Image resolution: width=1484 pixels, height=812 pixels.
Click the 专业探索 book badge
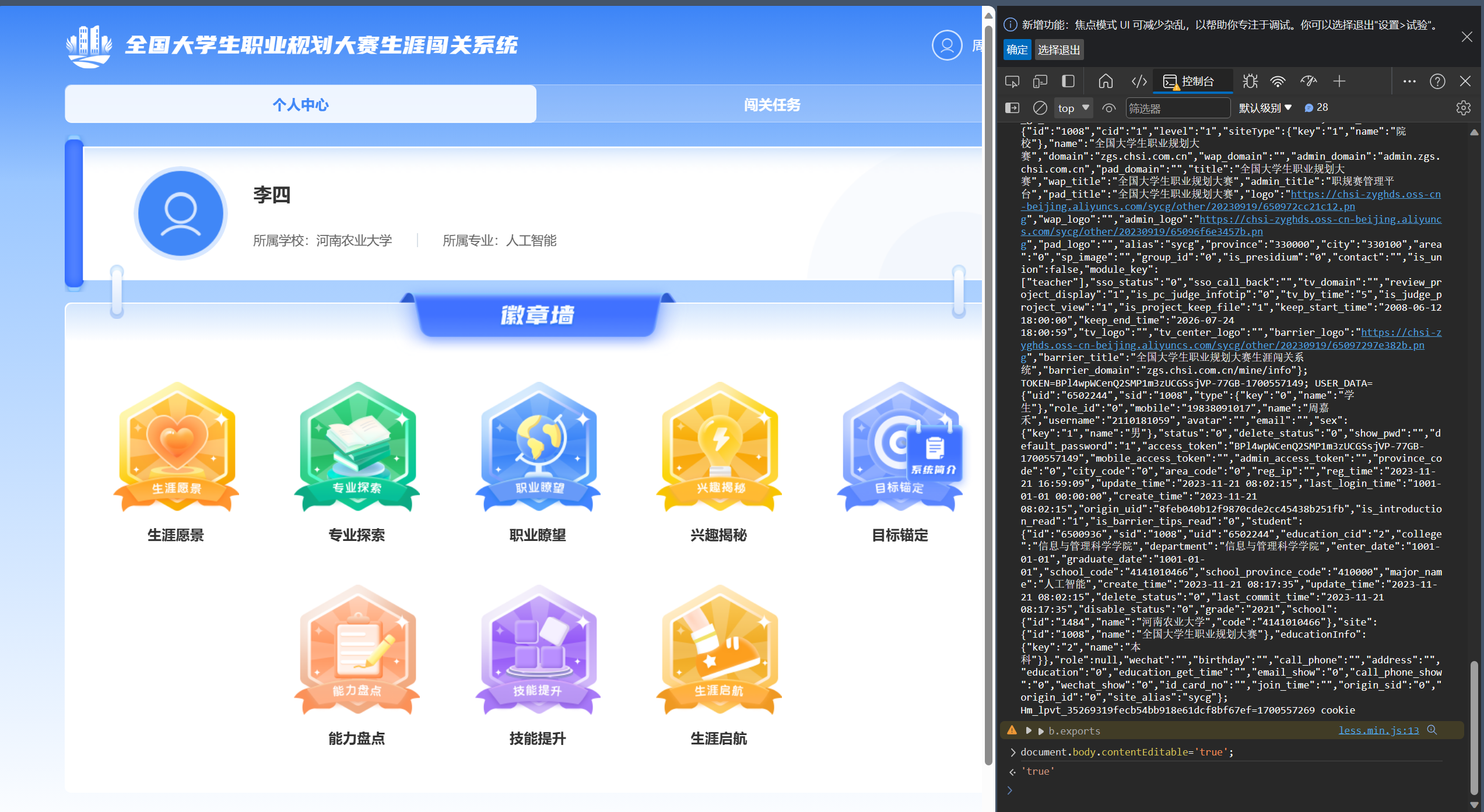point(357,448)
